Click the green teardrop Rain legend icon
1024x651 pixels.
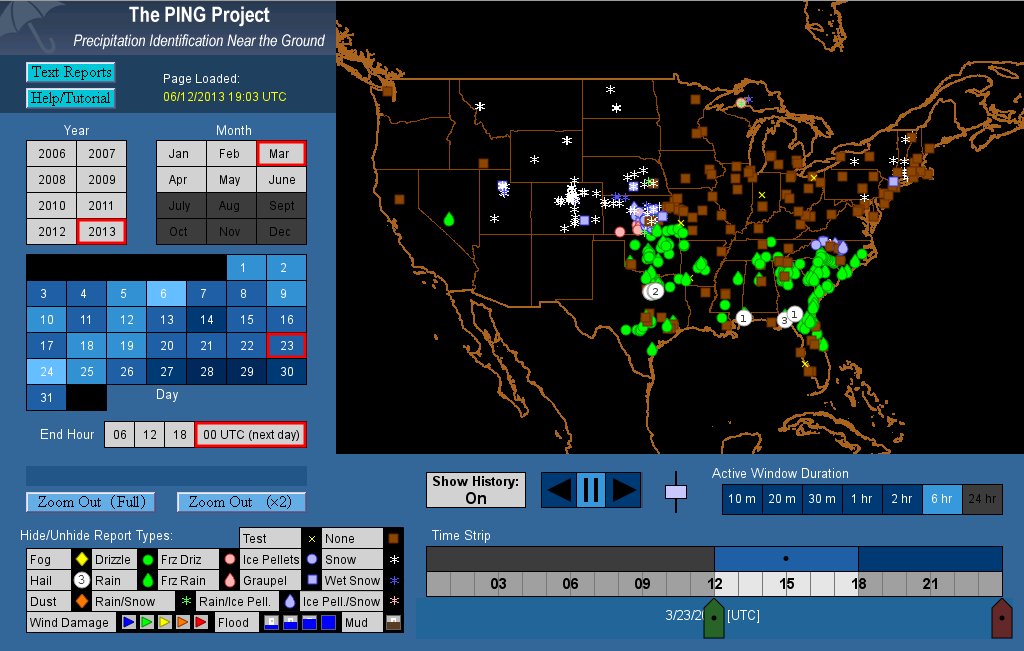pos(147,580)
